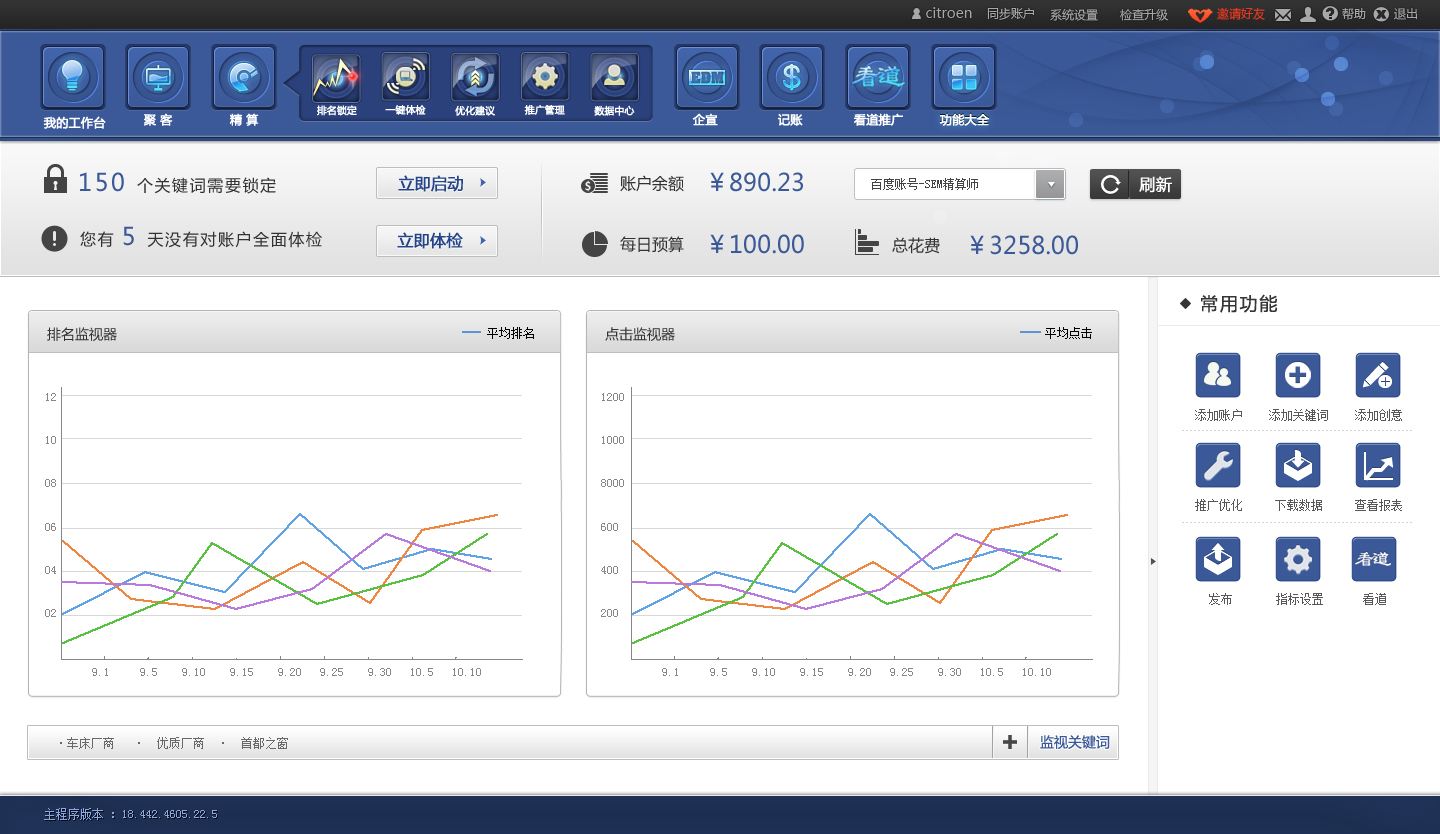The height and width of the screenshot is (834, 1440).
Task: Click the 立即启动 start now button
Action: tap(437, 183)
